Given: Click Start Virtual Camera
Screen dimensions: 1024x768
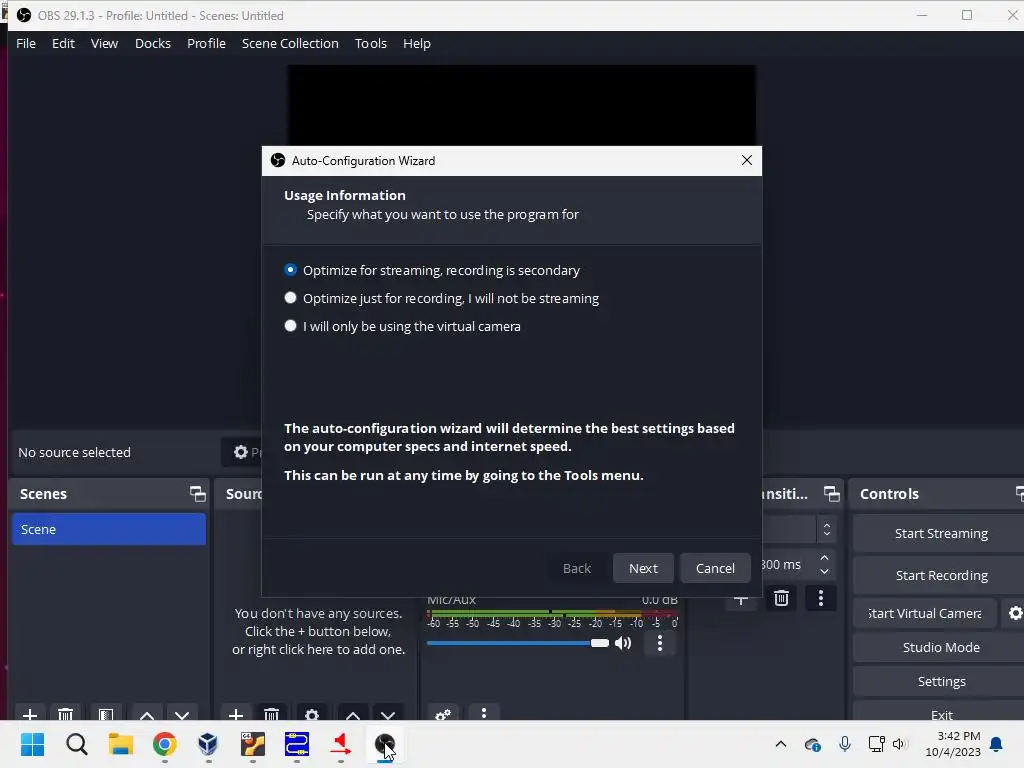Looking at the screenshot, I should [925, 613].
